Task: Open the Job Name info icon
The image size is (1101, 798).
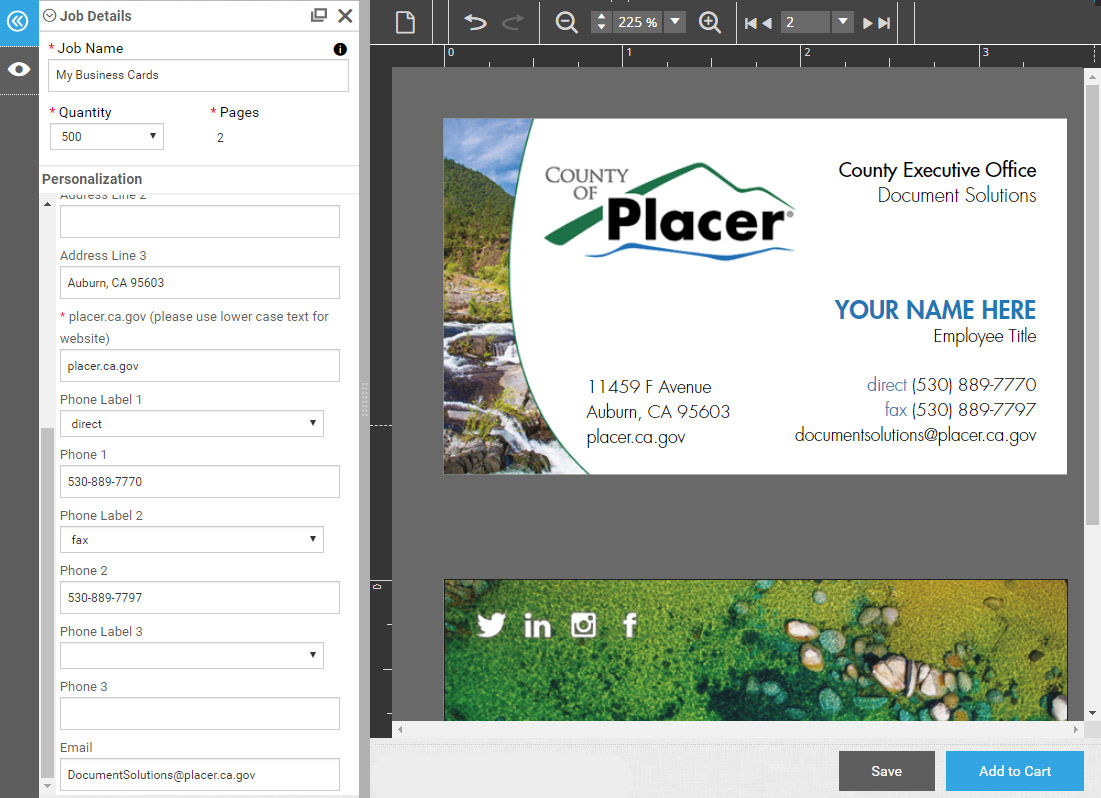Action: coord(340,49)
